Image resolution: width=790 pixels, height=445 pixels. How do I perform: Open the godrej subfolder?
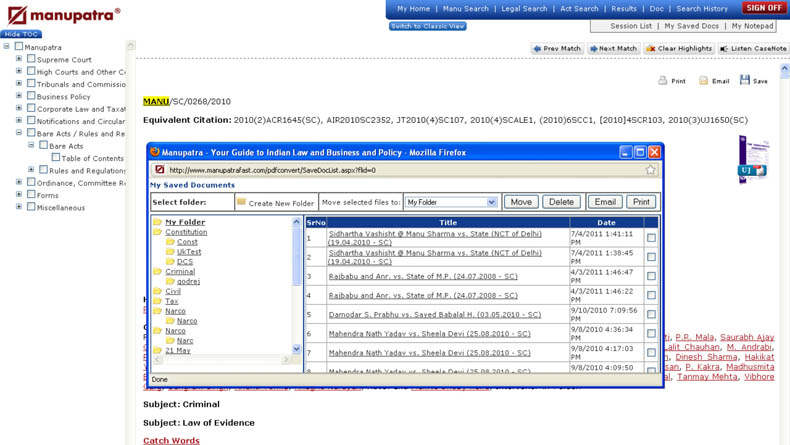click(x=188, y=281)
